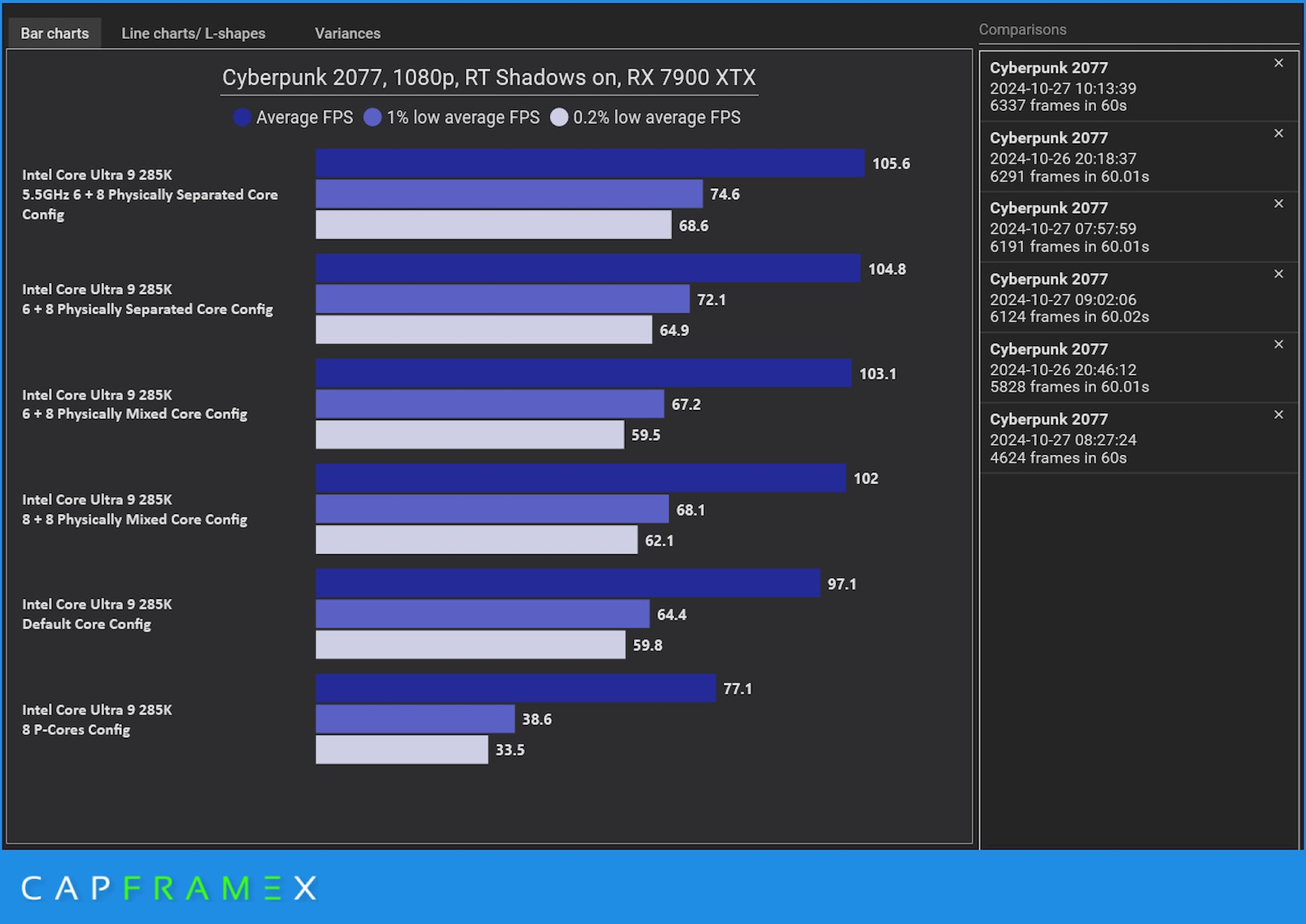Click the 0.2% low average FPS legend label
This screenshot has height=924, width=1306.
pos(657,118)
